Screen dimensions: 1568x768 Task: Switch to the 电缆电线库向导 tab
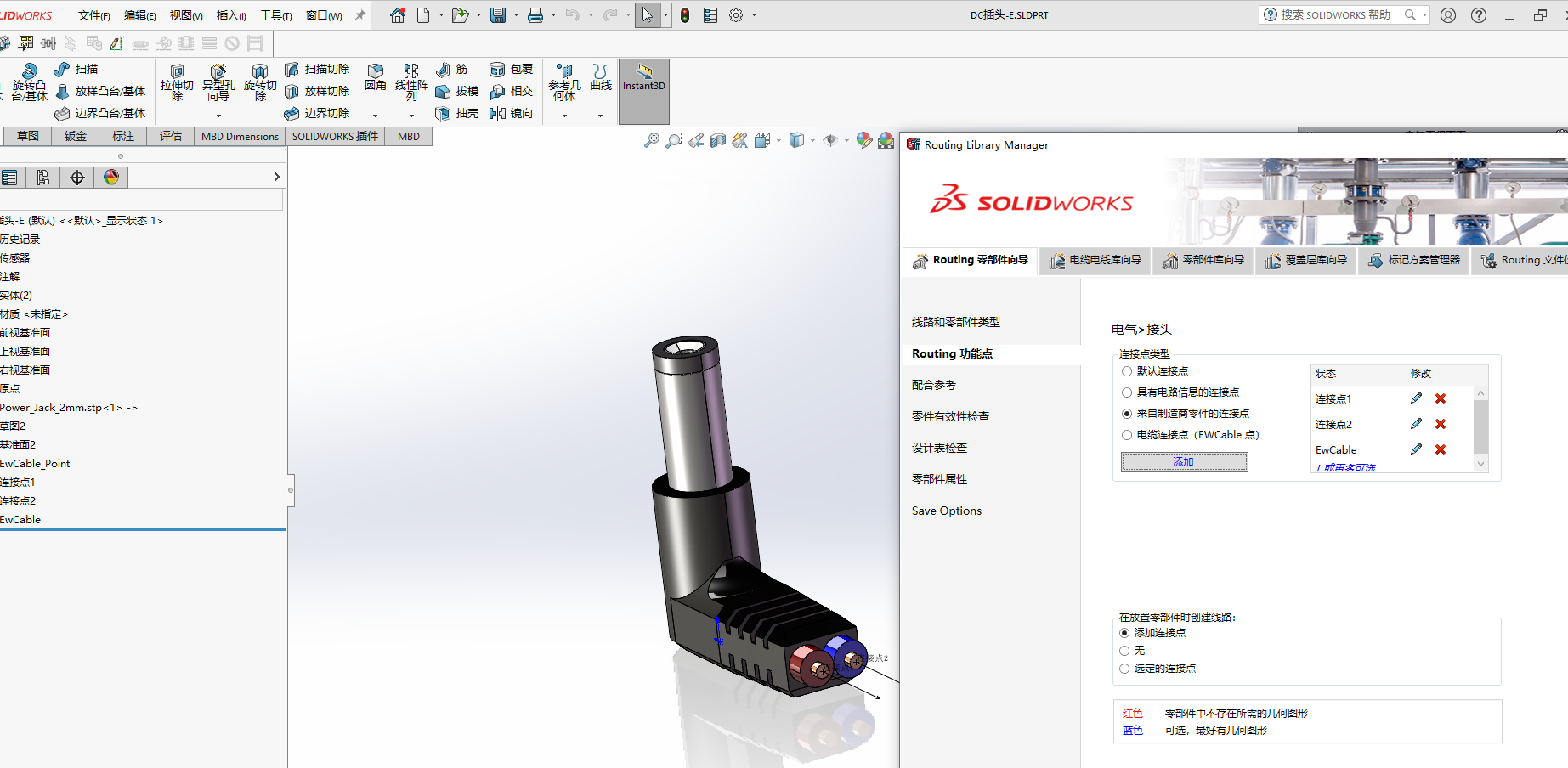1095,261
